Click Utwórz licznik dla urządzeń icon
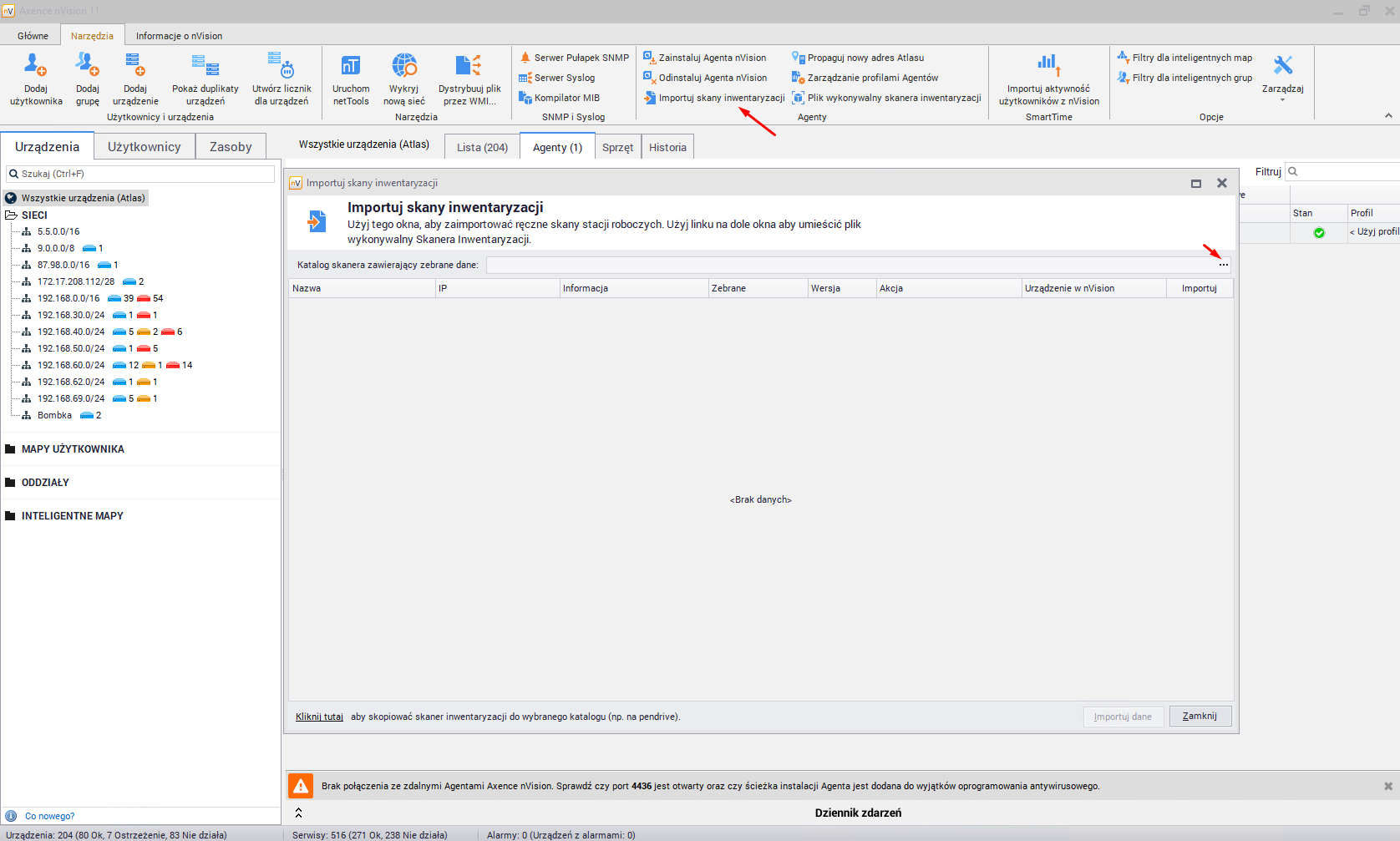The height and width of the screenshot is (841, 1400). [282, 67]
